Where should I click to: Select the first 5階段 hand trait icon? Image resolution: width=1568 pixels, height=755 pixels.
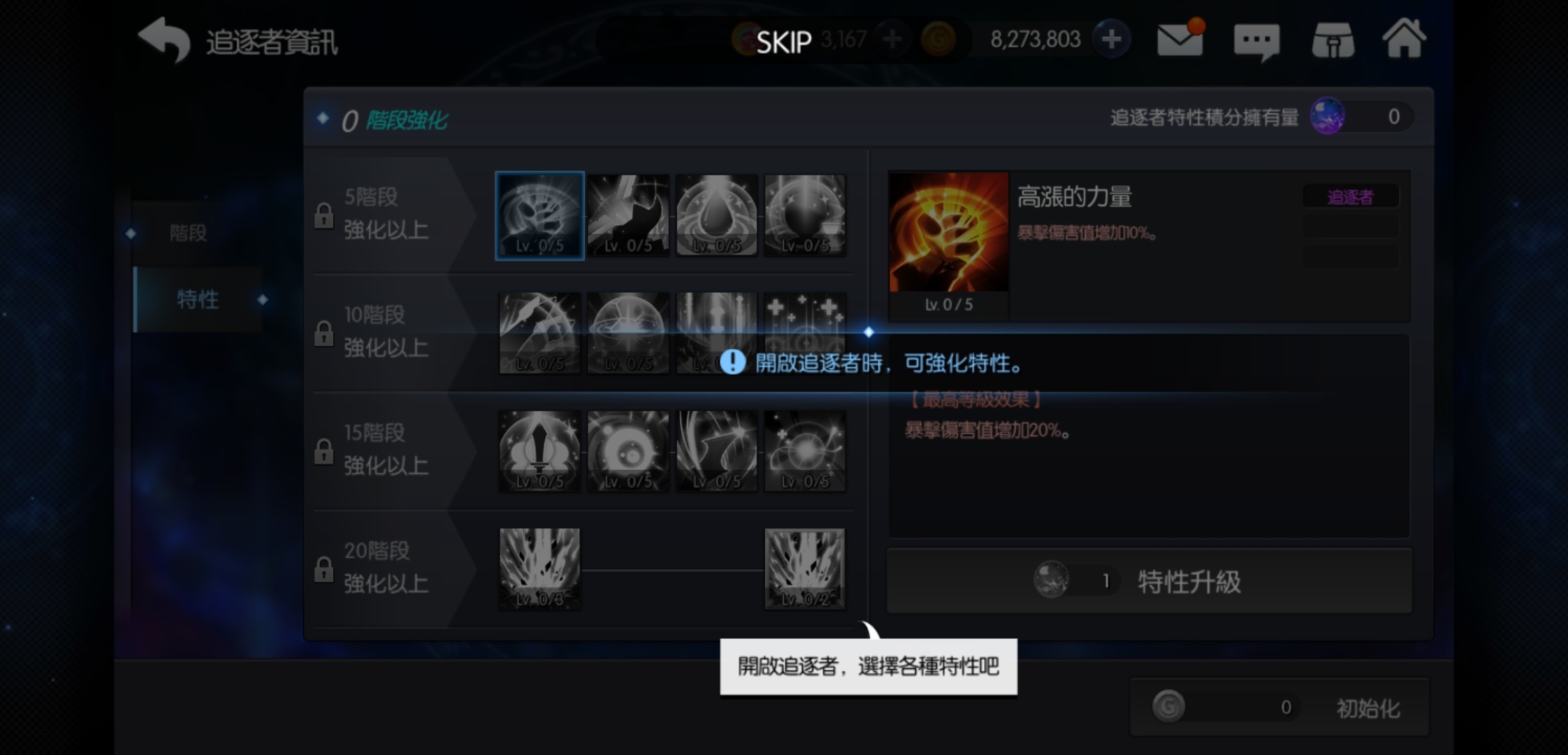[x=539, y=215]
